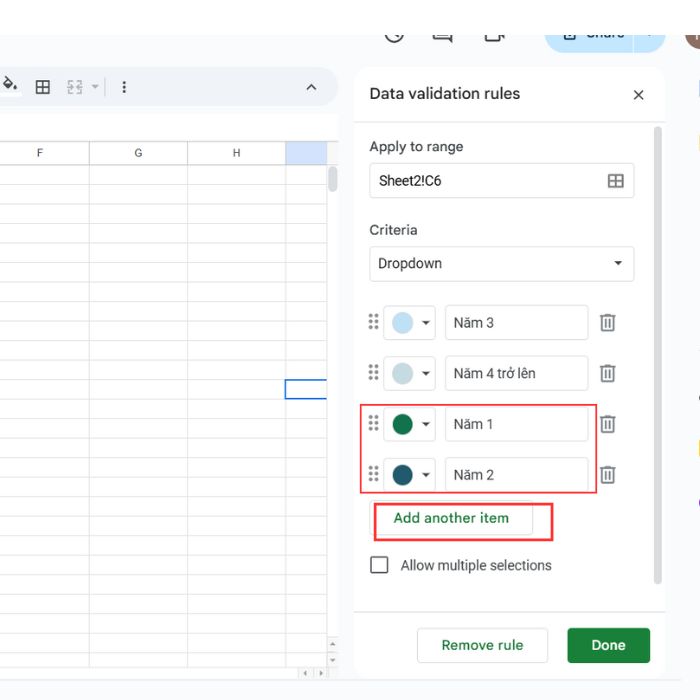The width and height of the screenshot is (700, 700).
Task: Open merge cells dropdown arrow
Action: point(95,87)
